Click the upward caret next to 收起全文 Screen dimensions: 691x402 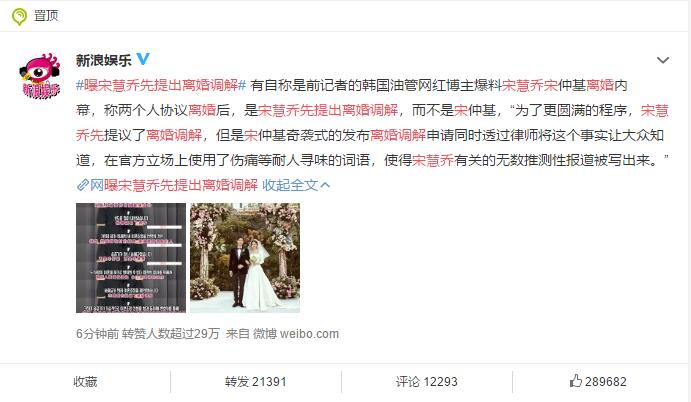point(325,185)
